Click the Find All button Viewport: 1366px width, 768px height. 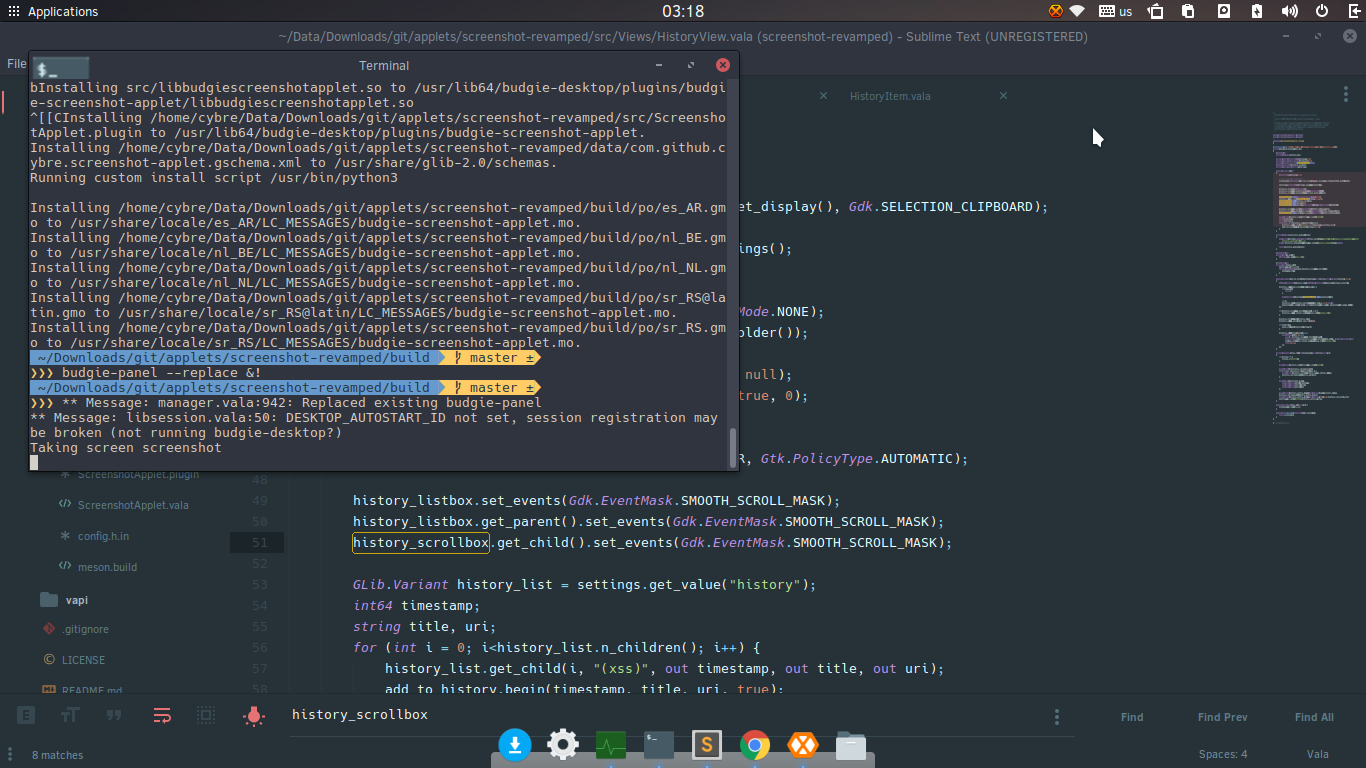pyautogui.click(x=1314, y=717)
